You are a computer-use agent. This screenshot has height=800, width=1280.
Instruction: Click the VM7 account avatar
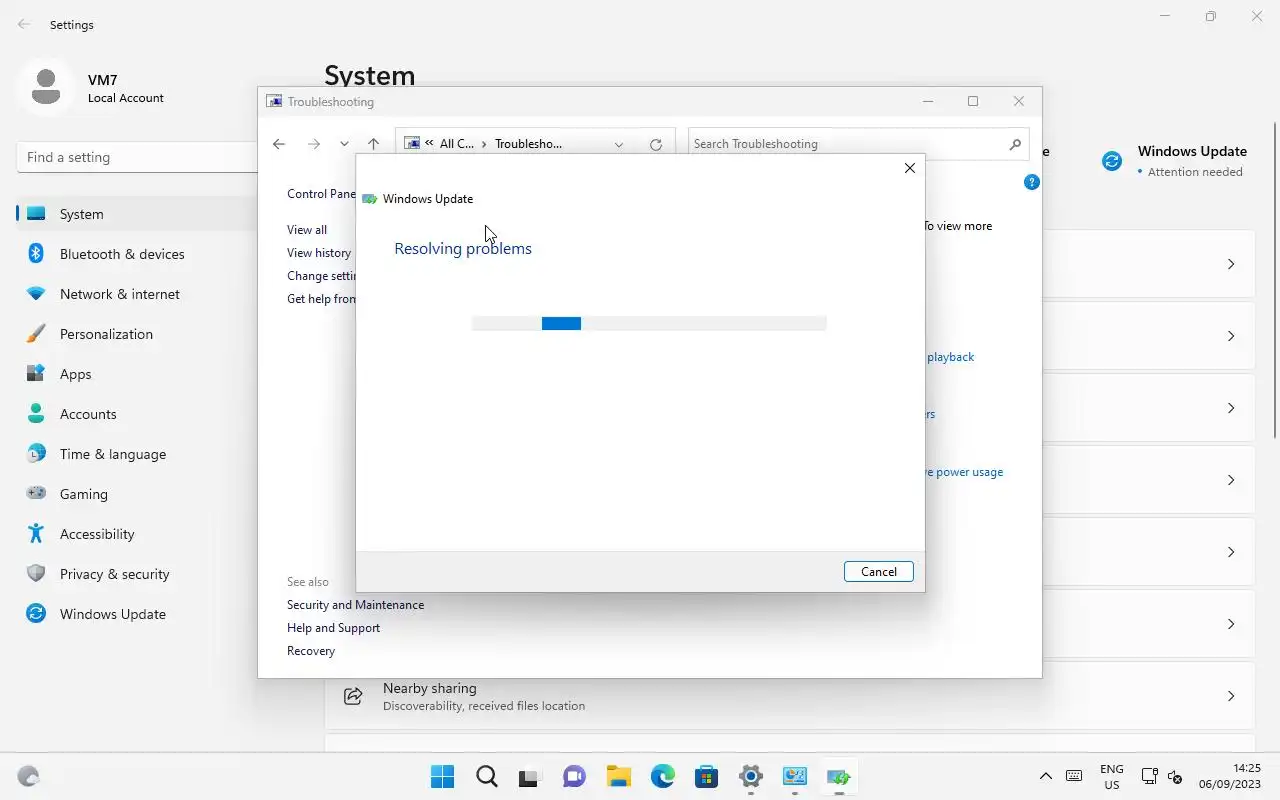coord(45,87)
